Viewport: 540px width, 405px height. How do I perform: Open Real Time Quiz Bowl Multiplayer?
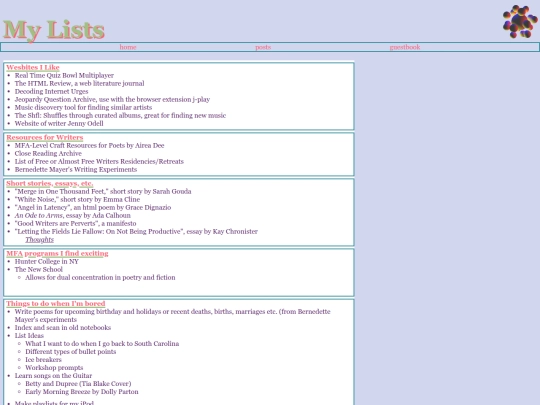coord(64,75)
